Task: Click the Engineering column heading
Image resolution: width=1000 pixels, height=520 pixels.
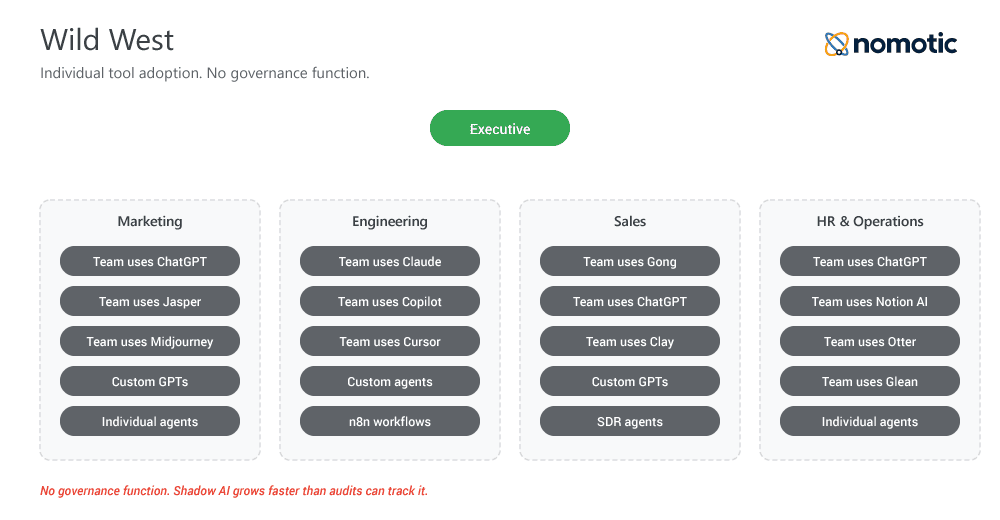Action: point(390,221)
